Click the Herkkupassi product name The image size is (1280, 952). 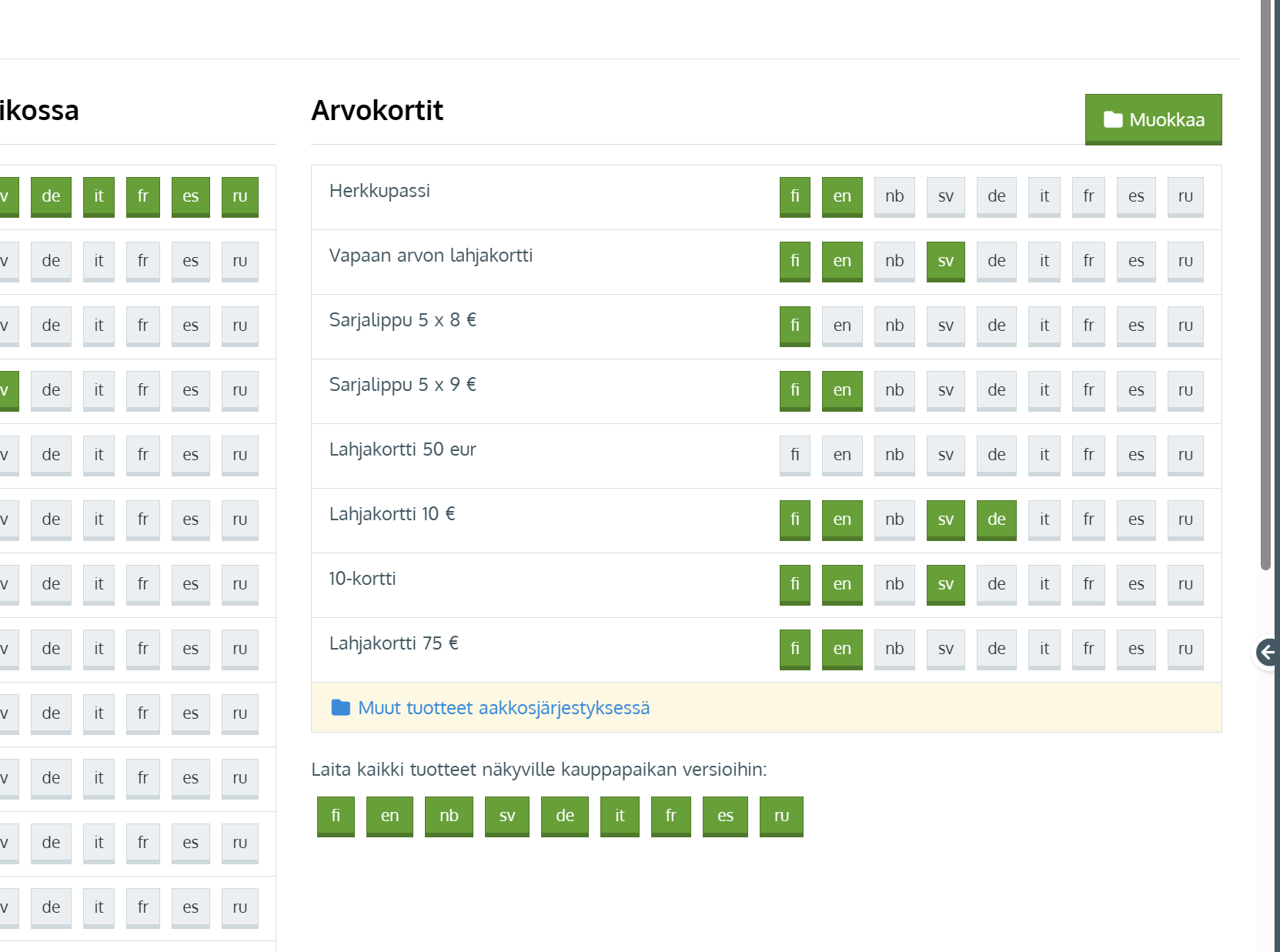(379, 191)
